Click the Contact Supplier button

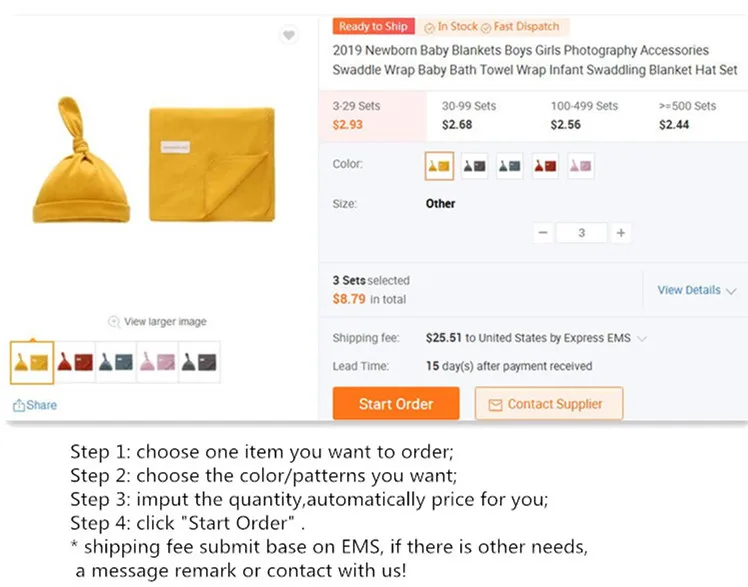point(548,404)
